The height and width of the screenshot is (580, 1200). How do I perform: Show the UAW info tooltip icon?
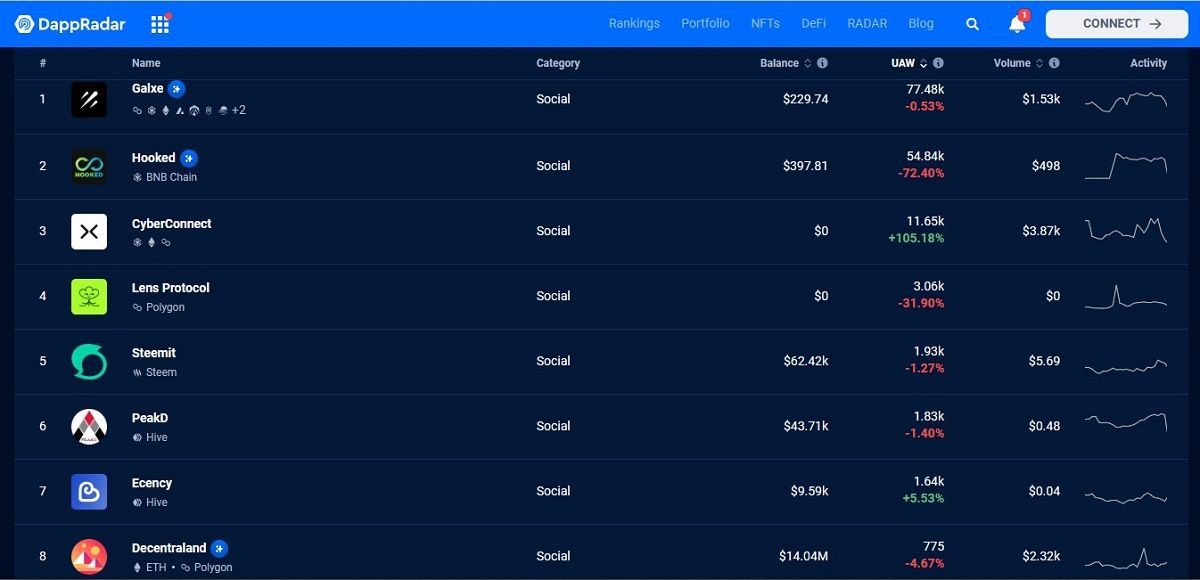tap(938, 63)
